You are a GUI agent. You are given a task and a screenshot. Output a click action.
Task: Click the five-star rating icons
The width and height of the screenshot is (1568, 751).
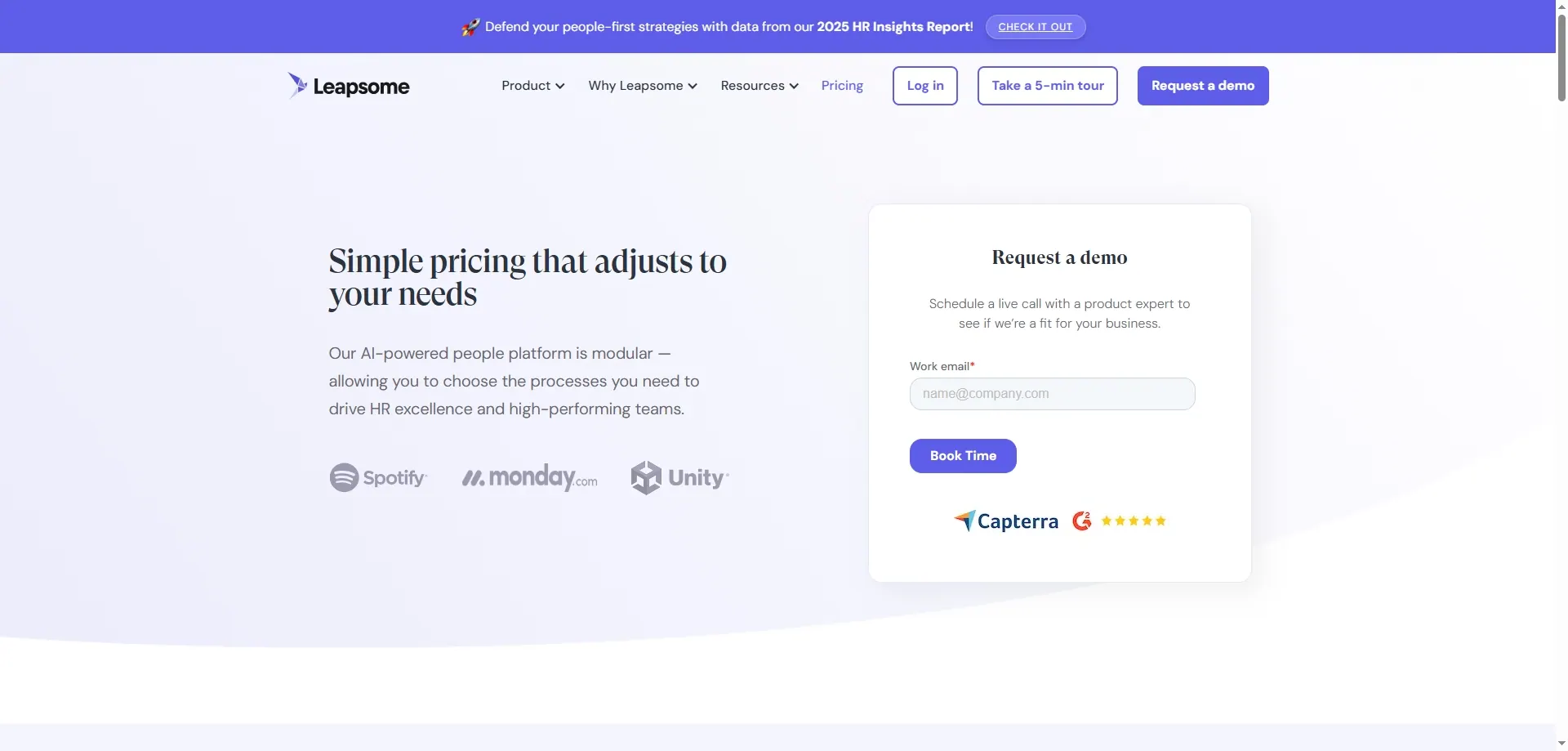pyautogui.click(x=1134, y=521)
